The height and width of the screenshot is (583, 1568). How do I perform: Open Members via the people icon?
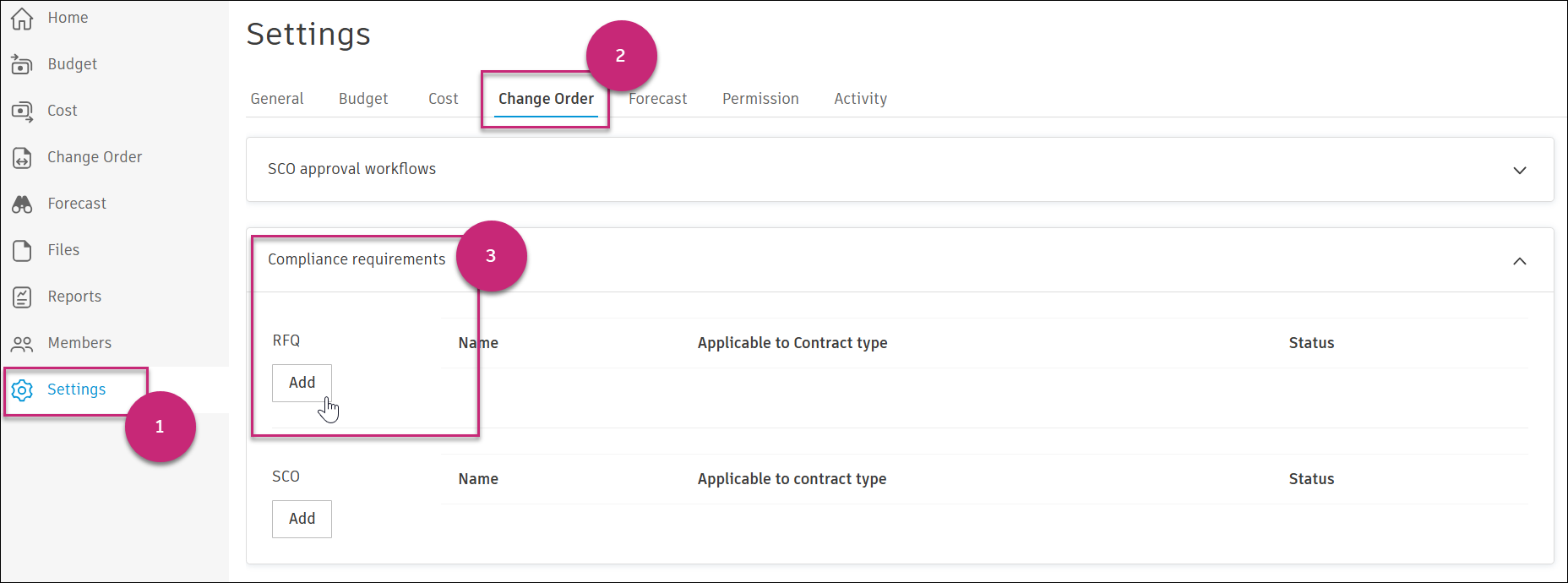click(x=22, y=343)
